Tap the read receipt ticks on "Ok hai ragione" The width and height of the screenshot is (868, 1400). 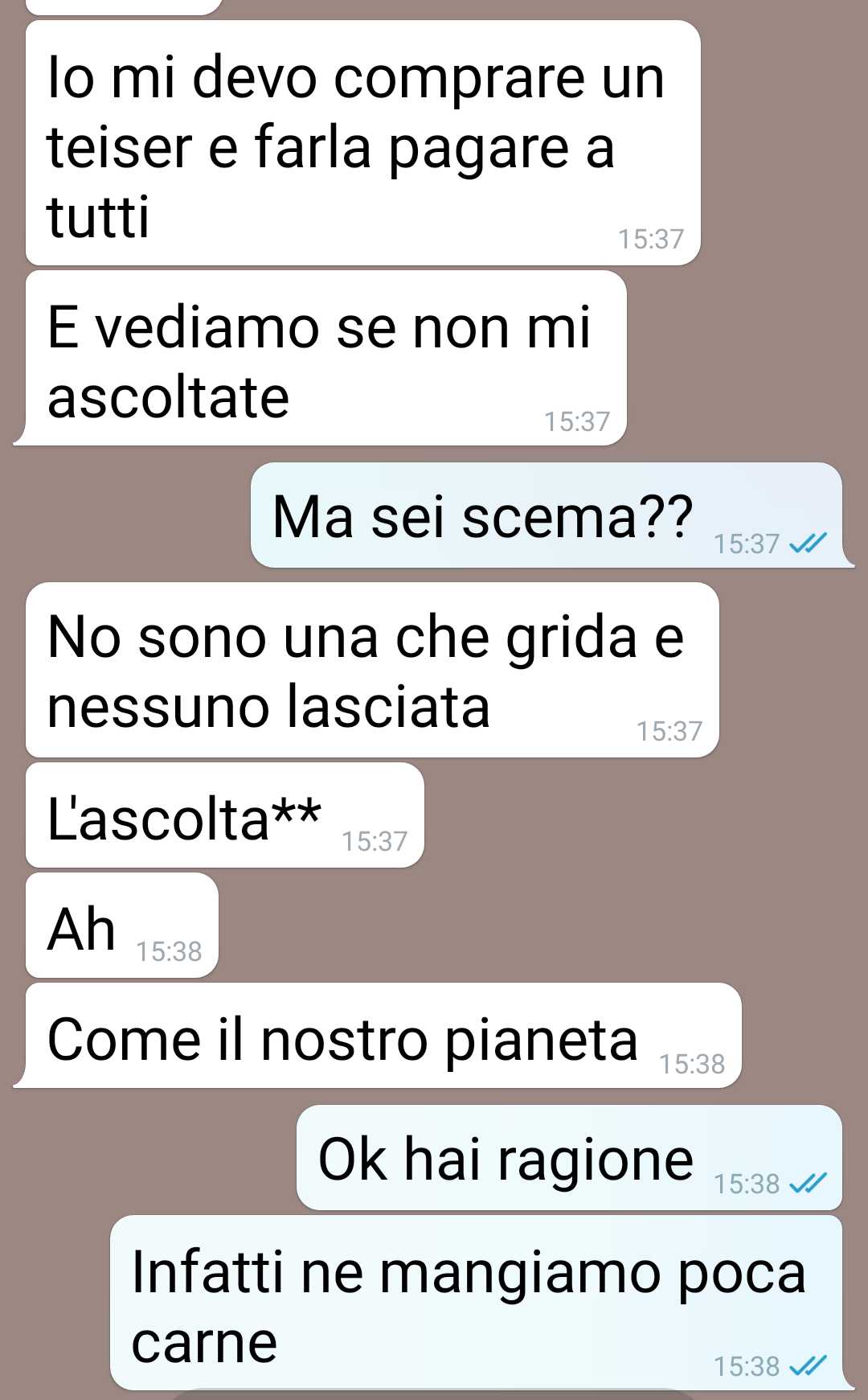[x=808, y=1183]
